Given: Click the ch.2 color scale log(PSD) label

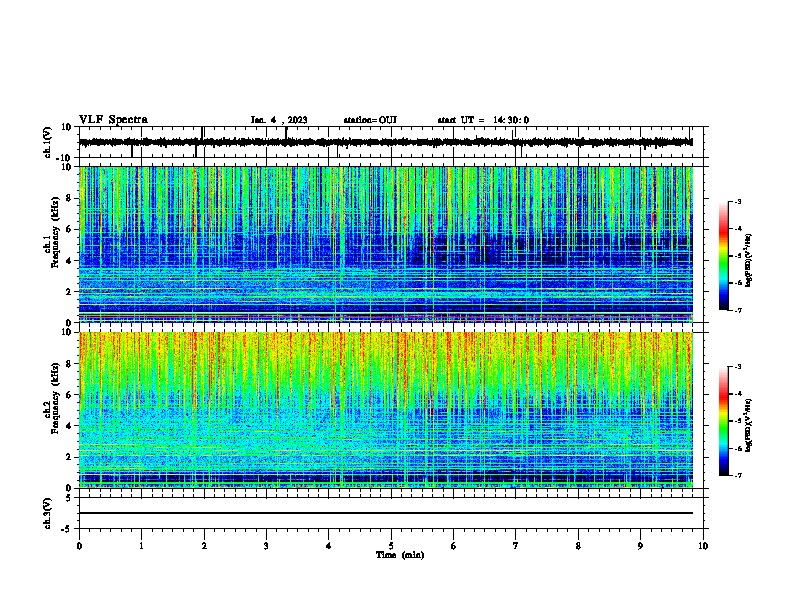Looking at the screenshot, I should (x=749, y=425).
